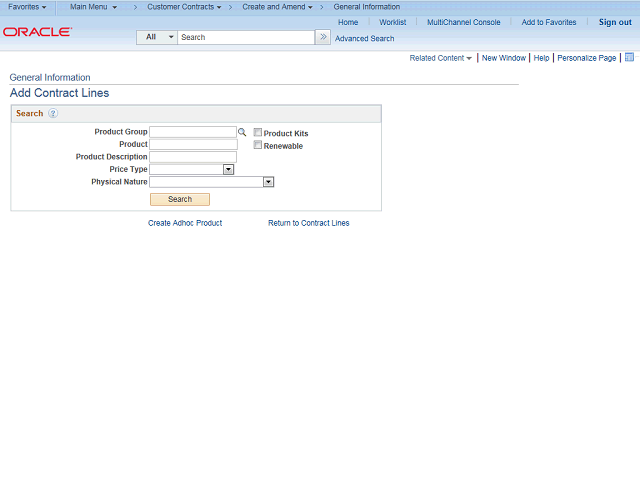Open Create and Amend breadcrumb menu
This screenshot has height=480, width=640.
coord(277,7)
